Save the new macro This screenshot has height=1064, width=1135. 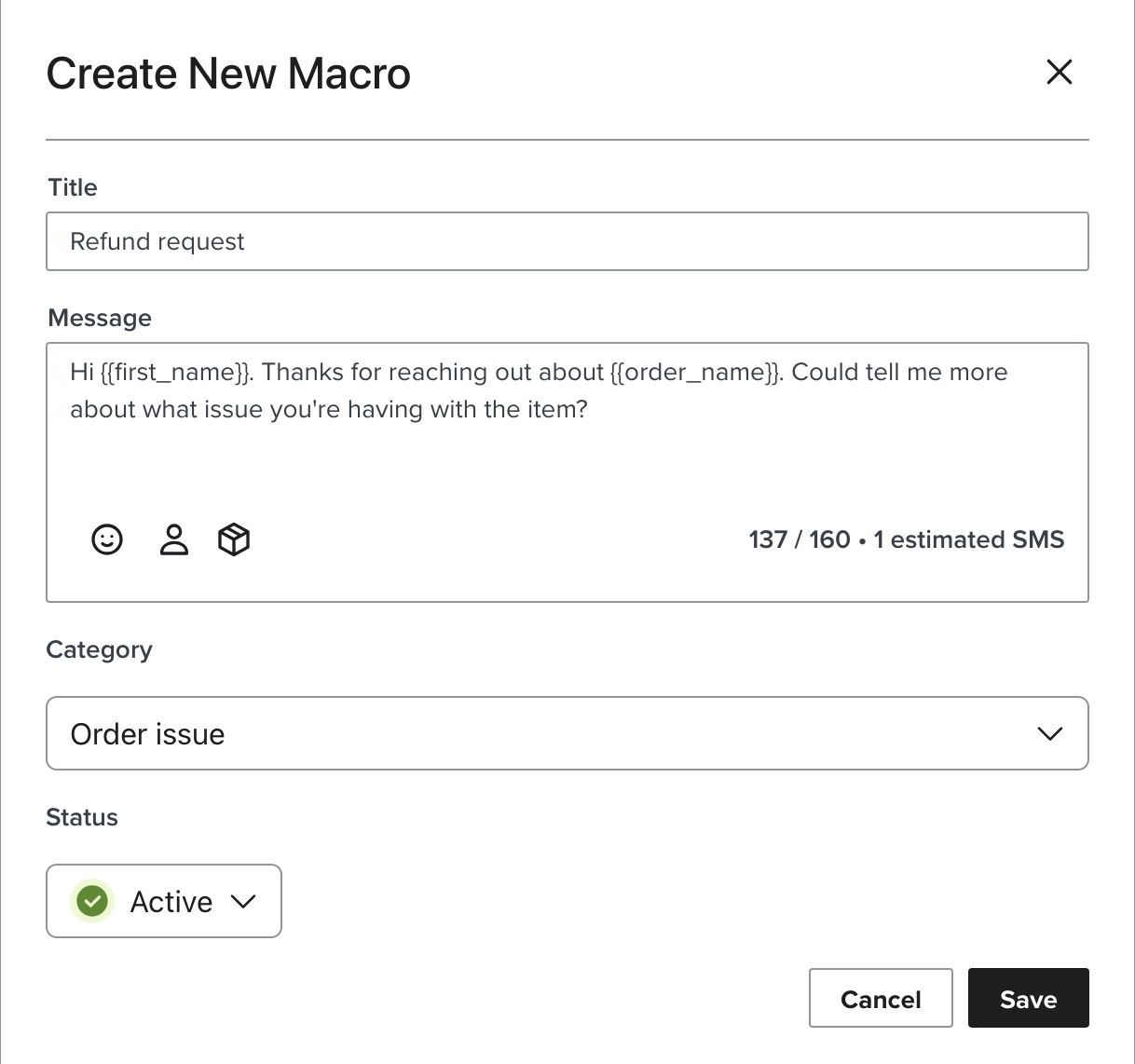pos(1028,999)
